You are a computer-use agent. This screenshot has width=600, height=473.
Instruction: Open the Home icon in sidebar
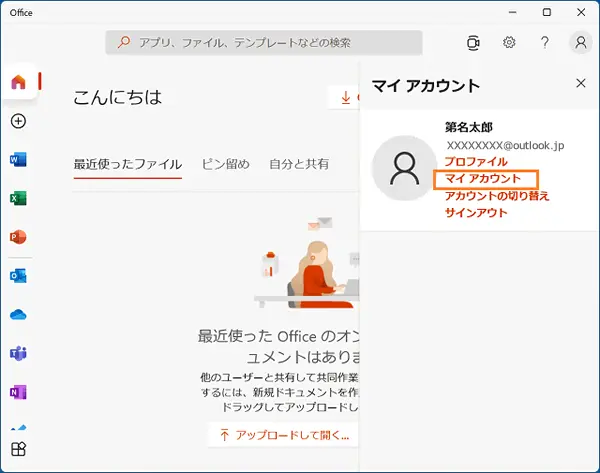[x=18, y=82]
